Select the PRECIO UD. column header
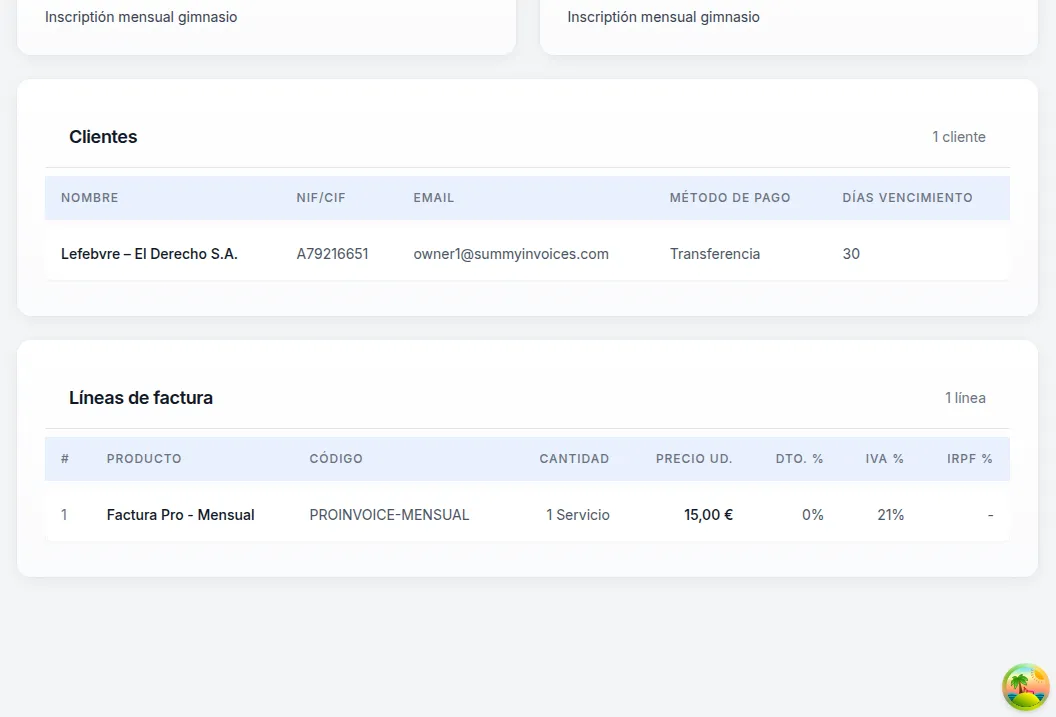This screenshot has width=1056, height=717. click(x=694, y=459)
